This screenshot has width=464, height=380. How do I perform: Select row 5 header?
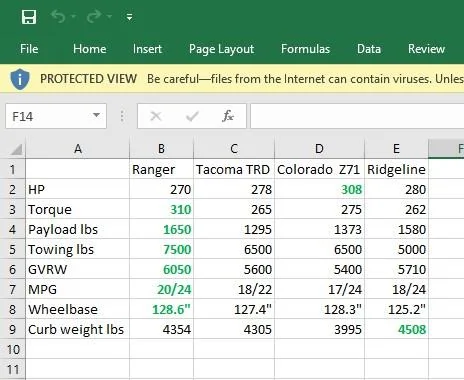pyautogui.click(x=13, y=249)
